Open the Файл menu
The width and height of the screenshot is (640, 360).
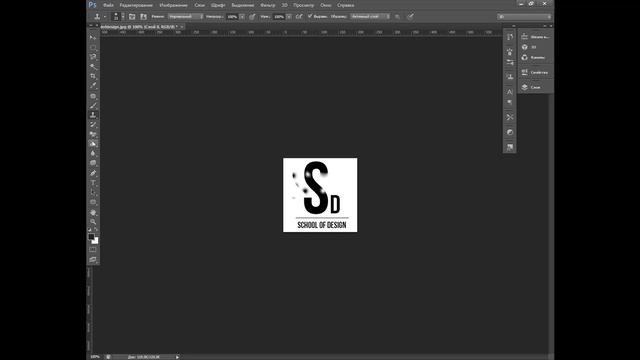click(x=108, y=5)
